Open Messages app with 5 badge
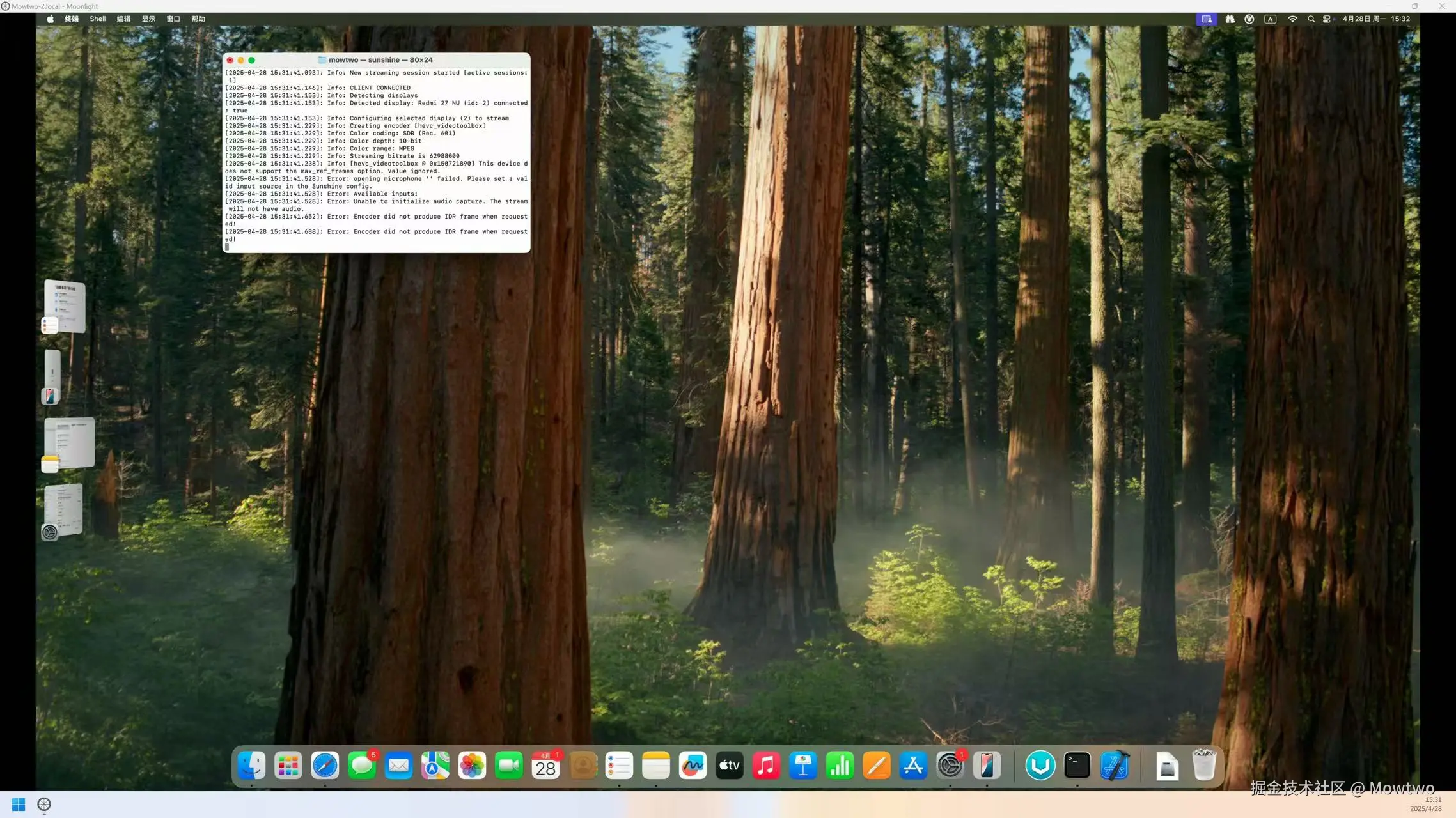 click(362, 765)
